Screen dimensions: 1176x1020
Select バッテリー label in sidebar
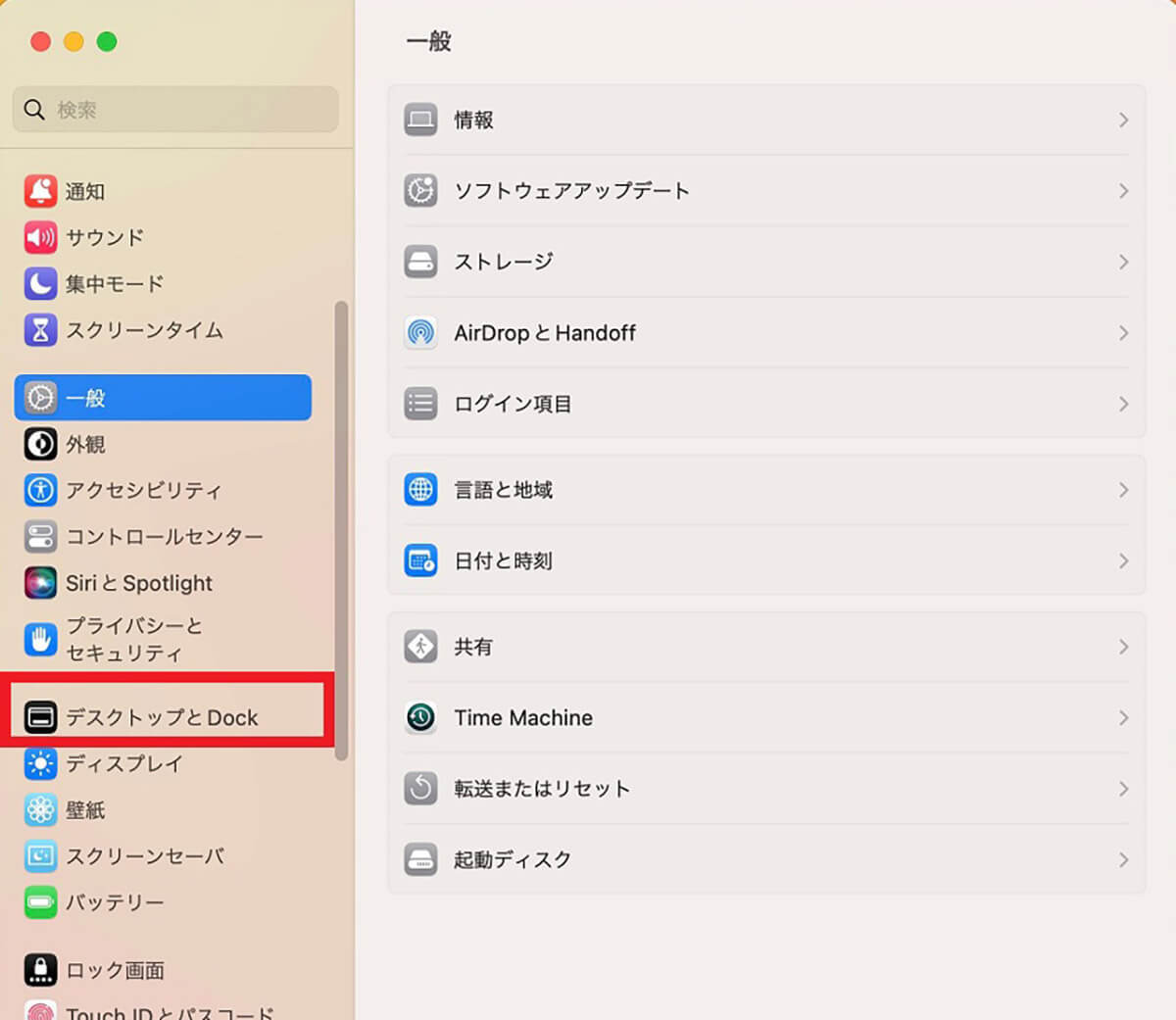coord(115,902)
